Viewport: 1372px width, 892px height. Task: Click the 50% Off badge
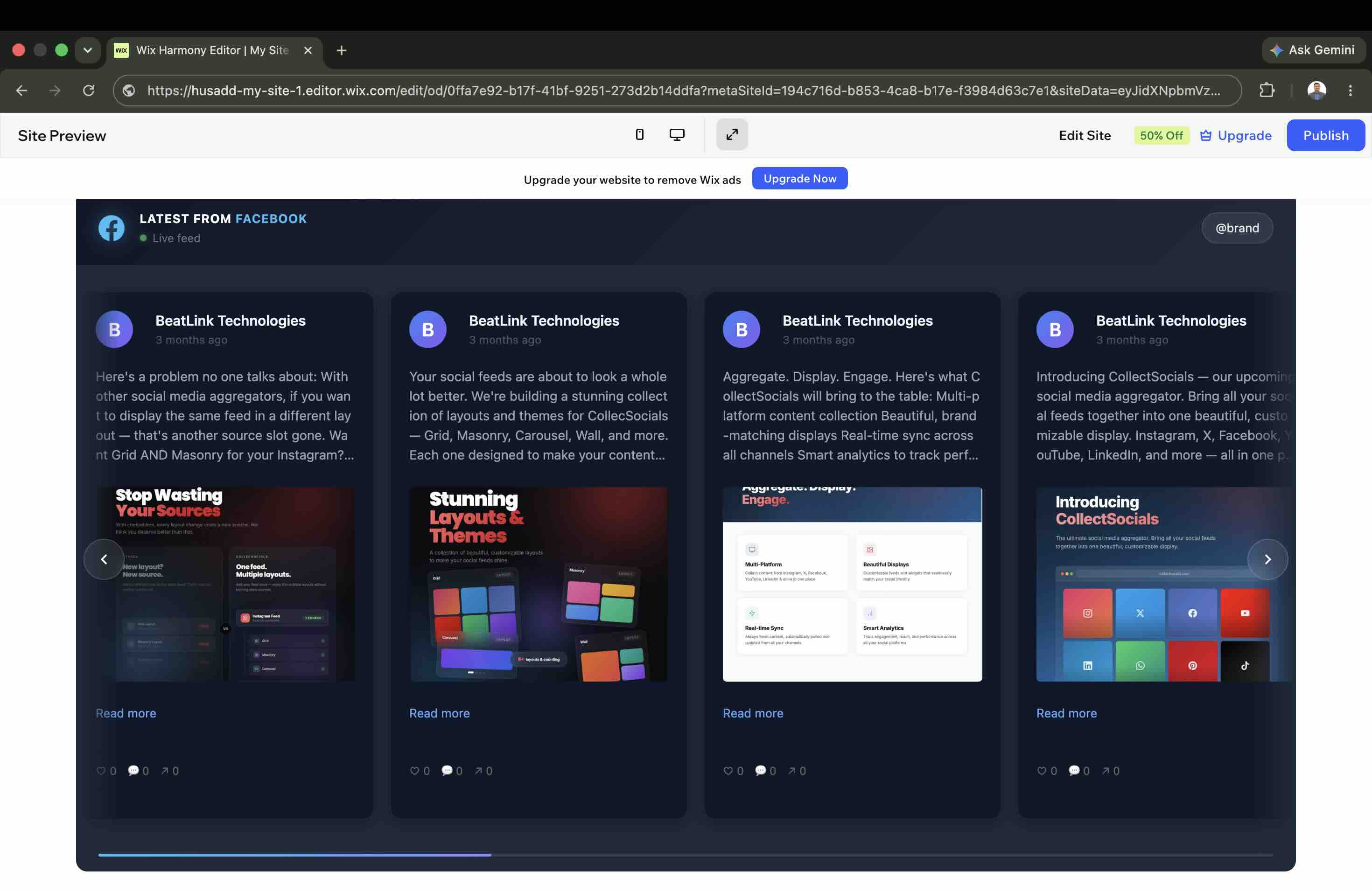click(1161, 135)
